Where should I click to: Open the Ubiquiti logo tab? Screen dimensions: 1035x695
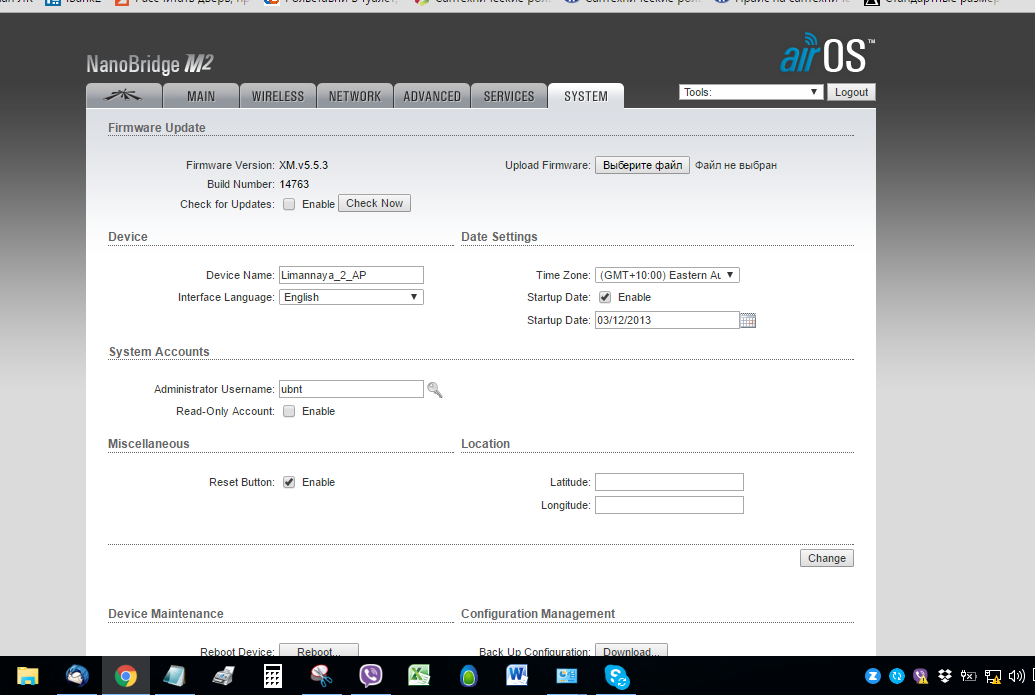pos(125,96)
